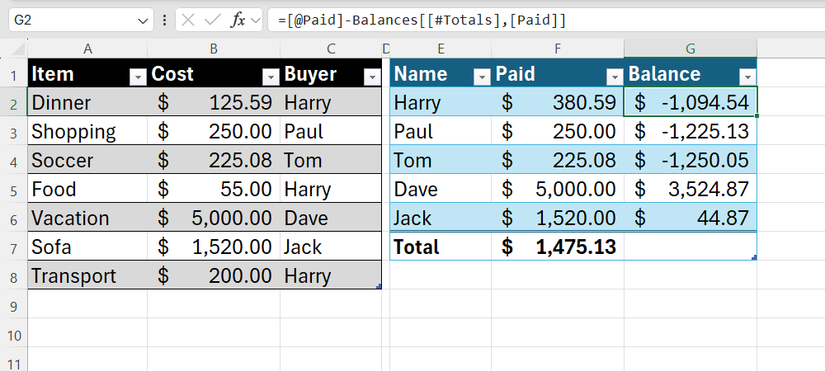Open the three-dot formula bar options handle
The width and height of the screenshot is (825, 371).
click(165, 21)
